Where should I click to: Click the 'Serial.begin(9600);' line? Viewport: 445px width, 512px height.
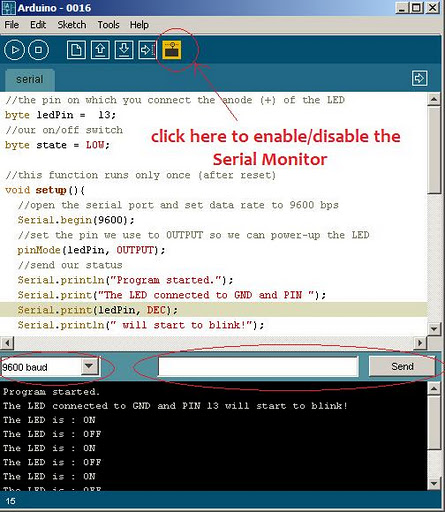76,220
